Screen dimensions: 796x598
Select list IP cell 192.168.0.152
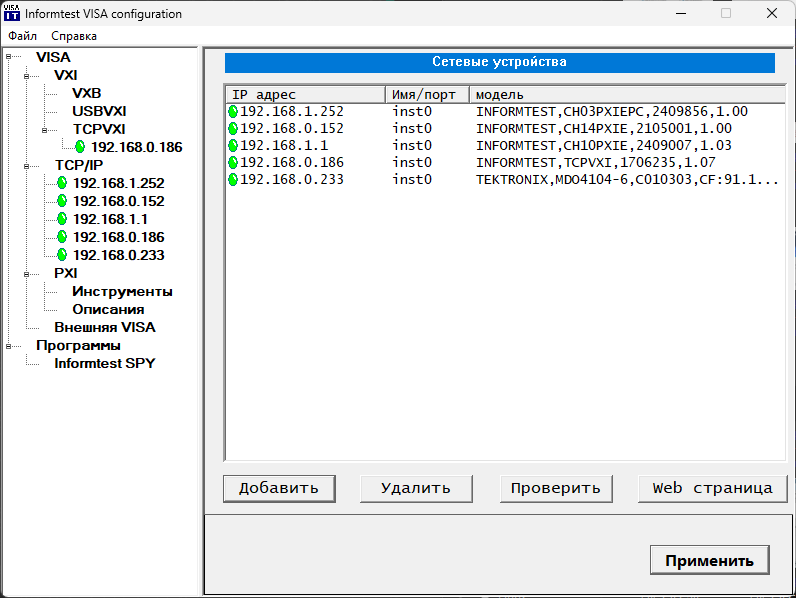coord(292,128)
